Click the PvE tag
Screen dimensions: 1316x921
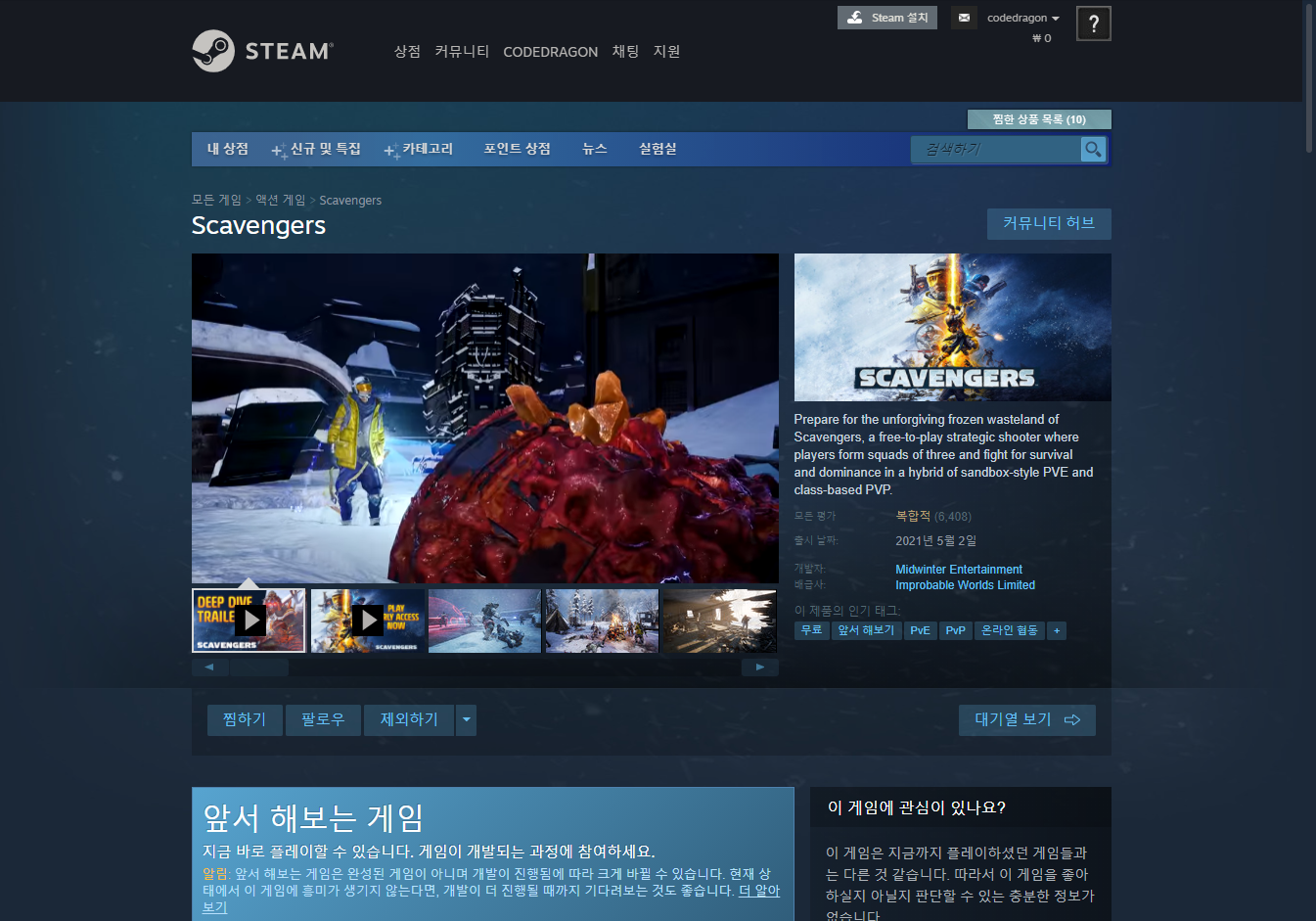(x=920, y=630)
